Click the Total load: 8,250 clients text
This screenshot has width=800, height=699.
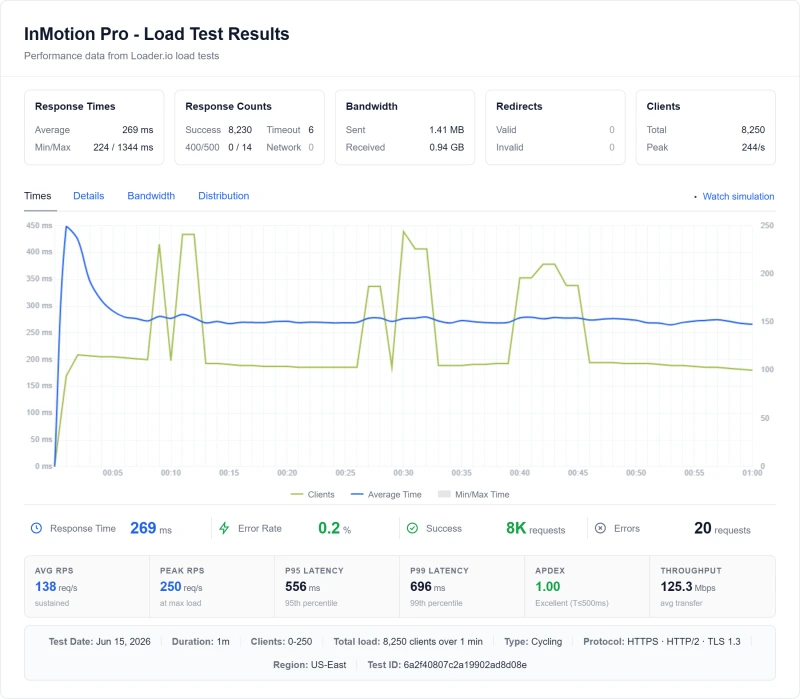tap(408, 641)
